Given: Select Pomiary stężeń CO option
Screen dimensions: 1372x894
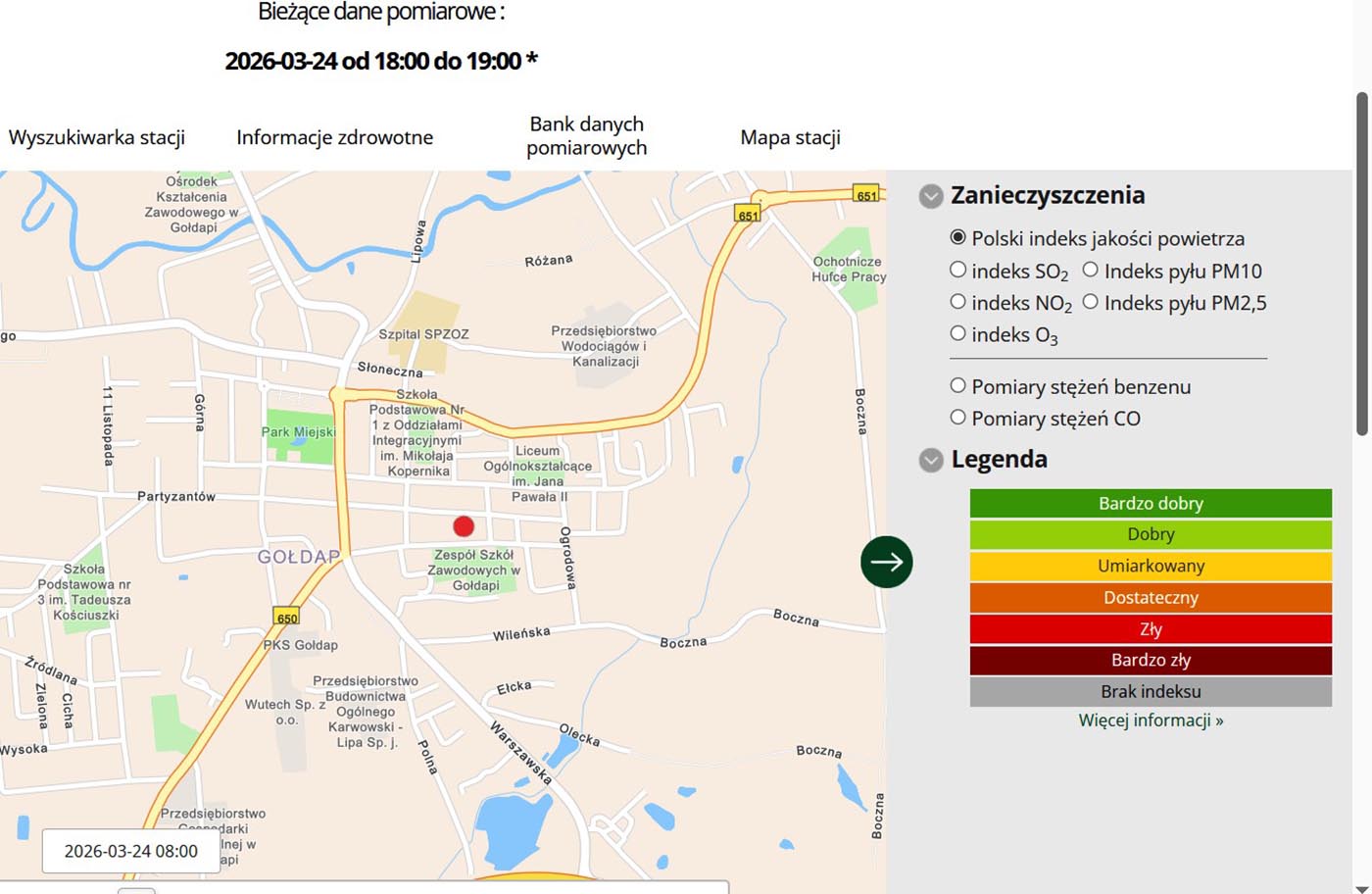Looking at the screenshot, I should pos(958,418).
